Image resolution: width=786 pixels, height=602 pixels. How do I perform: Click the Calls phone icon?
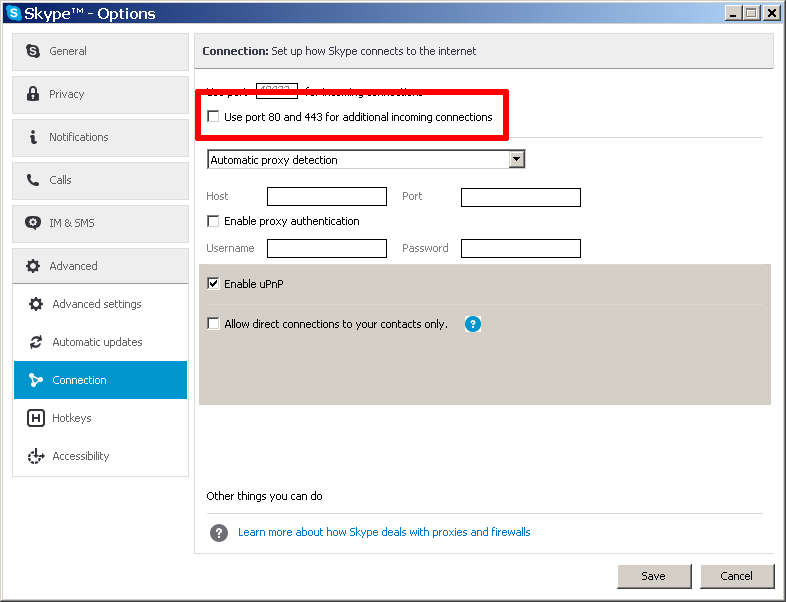[x=33, y=180]
